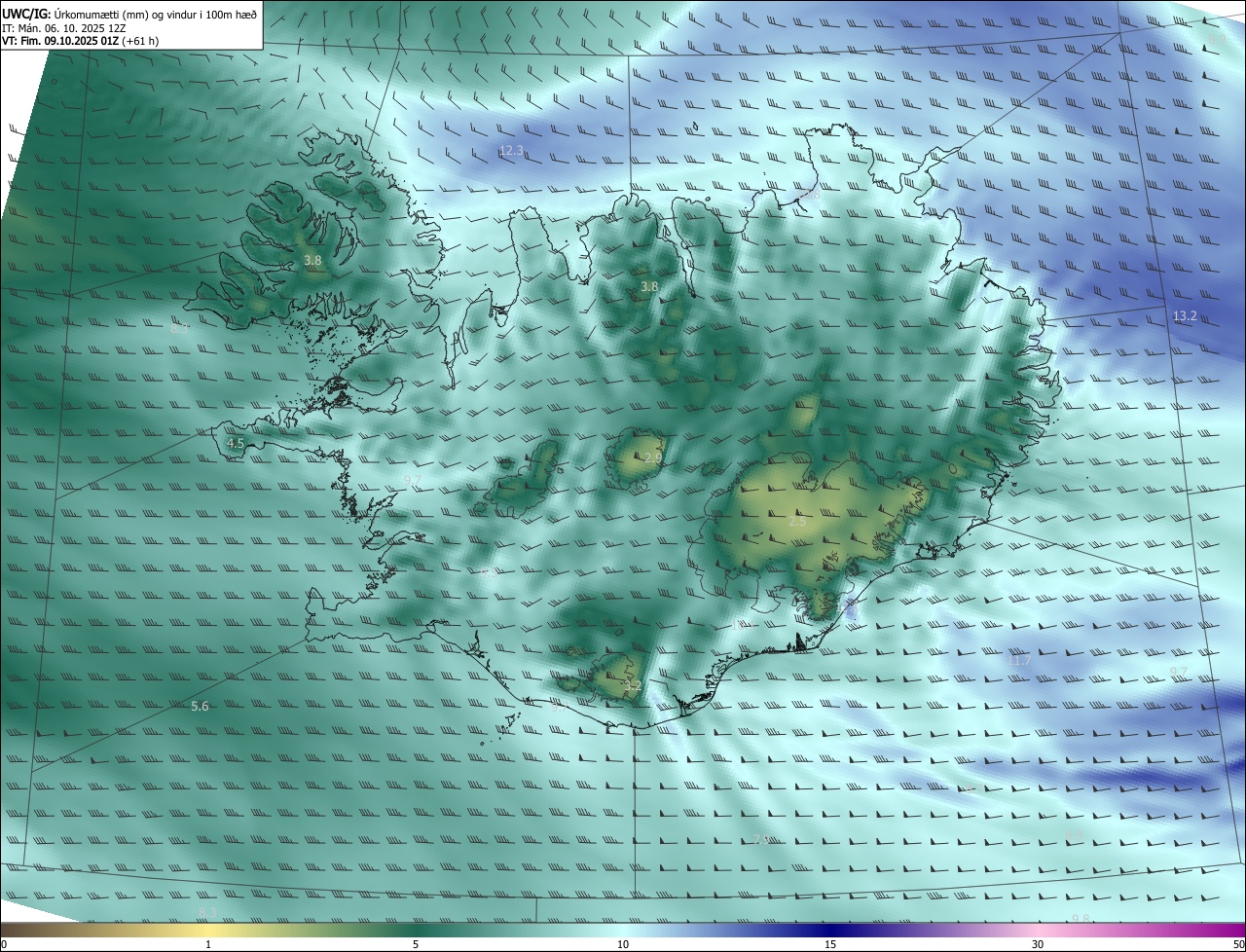The width and height of the screenshot is (1246, 952).
Task: Click the 11.7 value label on the map
Action: coord(1018,660)
